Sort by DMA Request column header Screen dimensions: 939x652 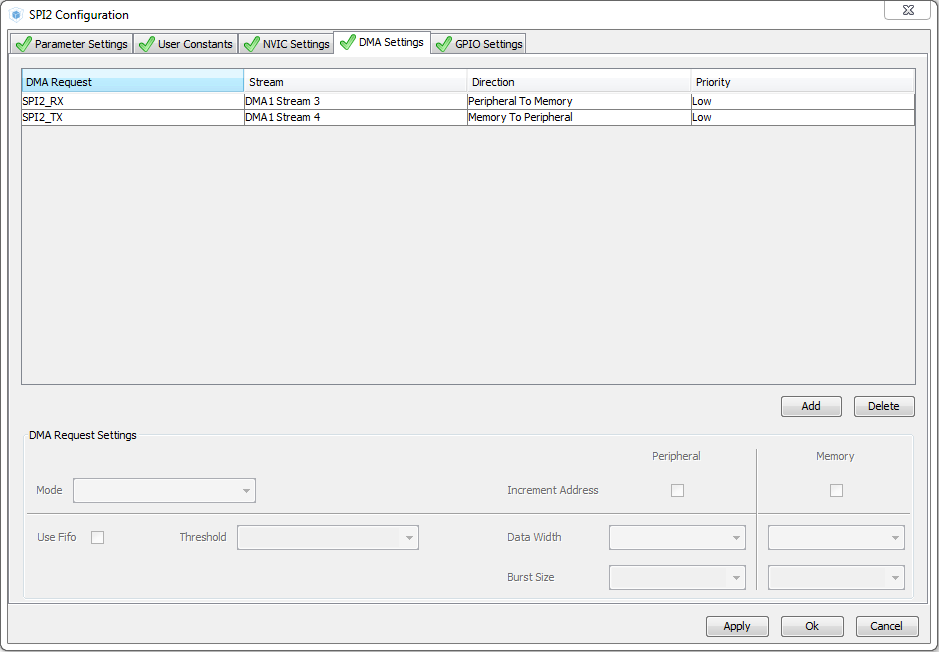pos(133,82)
